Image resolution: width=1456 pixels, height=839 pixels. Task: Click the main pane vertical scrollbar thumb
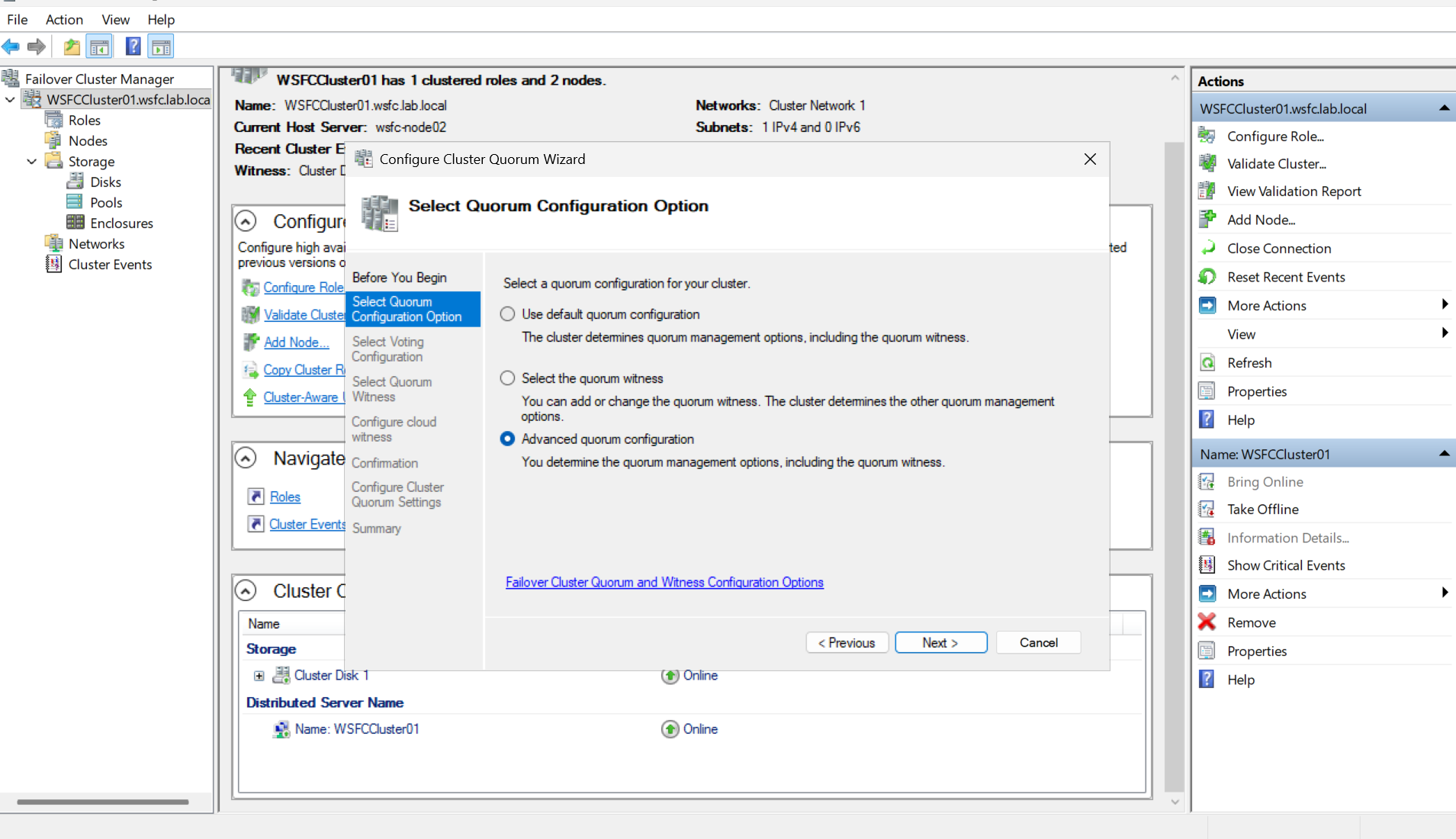1174,467
